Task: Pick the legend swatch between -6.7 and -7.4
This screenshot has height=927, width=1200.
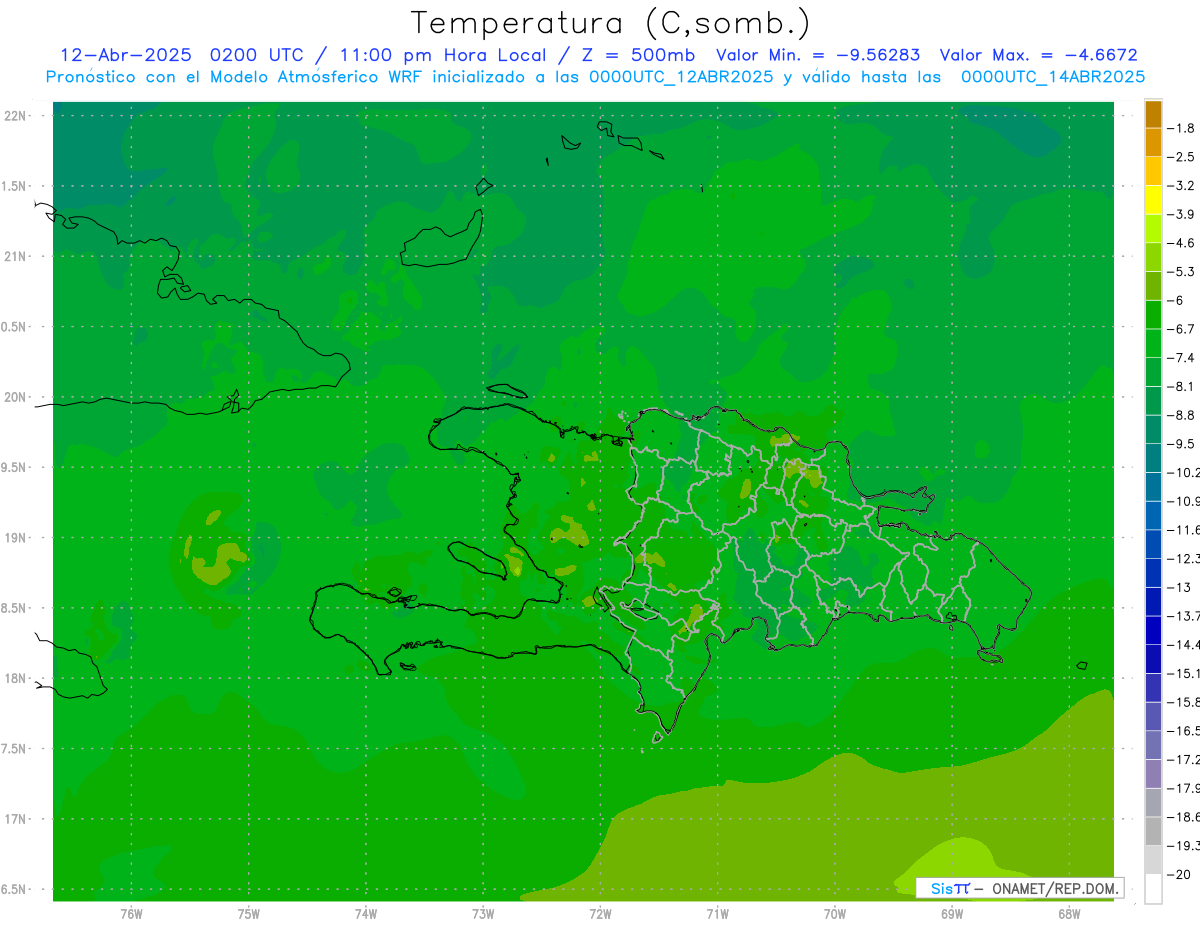Action: [1153, 343]
